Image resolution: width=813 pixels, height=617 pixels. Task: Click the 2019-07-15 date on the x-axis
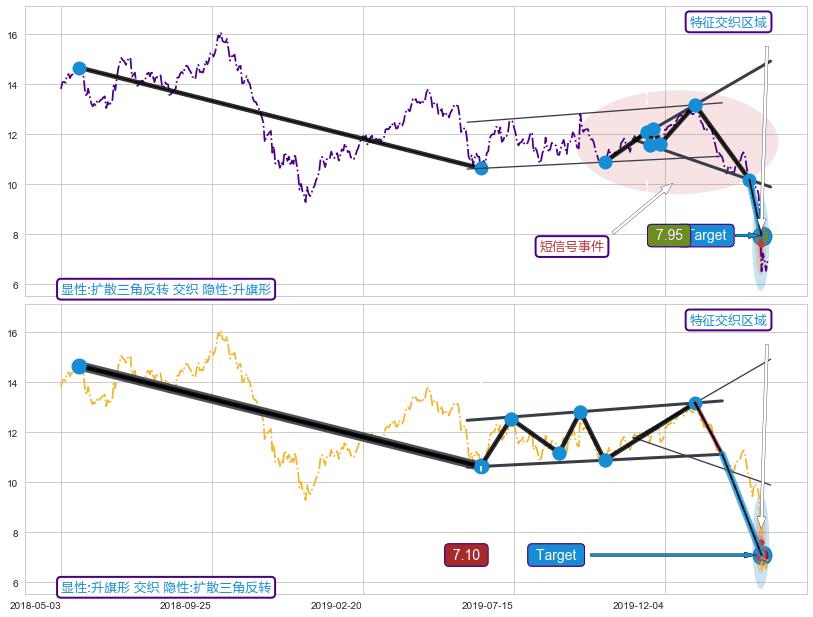click(x=487, y=606)
